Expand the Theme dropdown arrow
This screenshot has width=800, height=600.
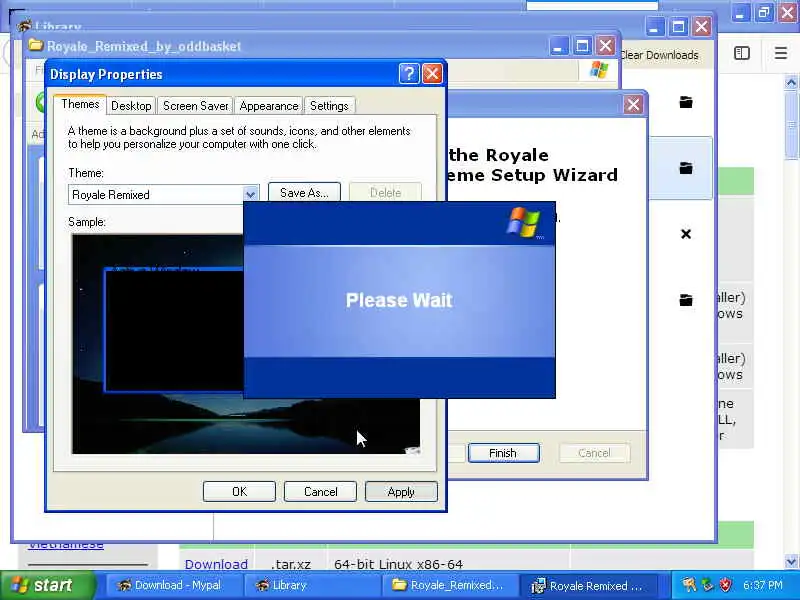(250, 194)
